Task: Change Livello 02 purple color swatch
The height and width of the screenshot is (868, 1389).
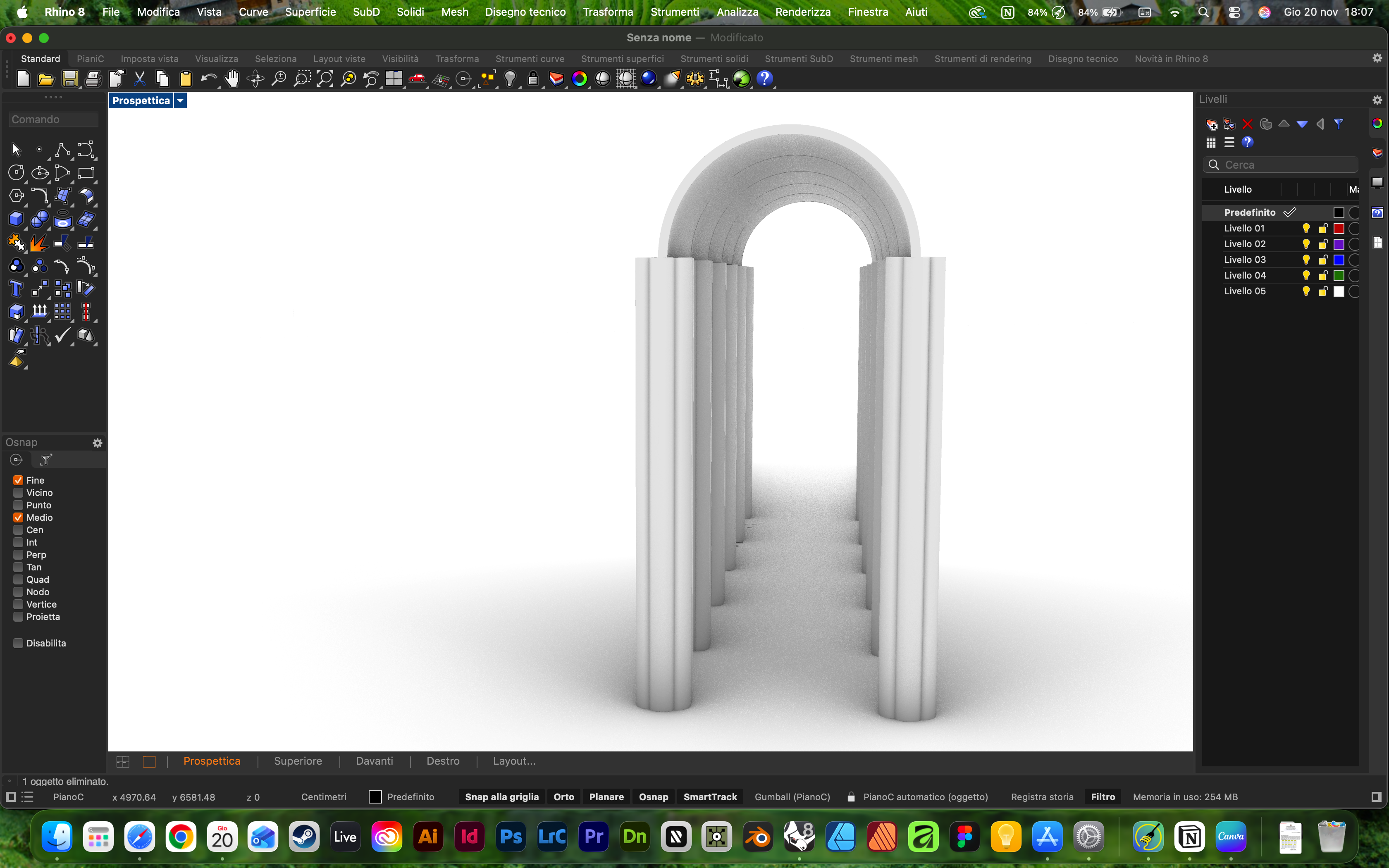Action: (1338, 244)
